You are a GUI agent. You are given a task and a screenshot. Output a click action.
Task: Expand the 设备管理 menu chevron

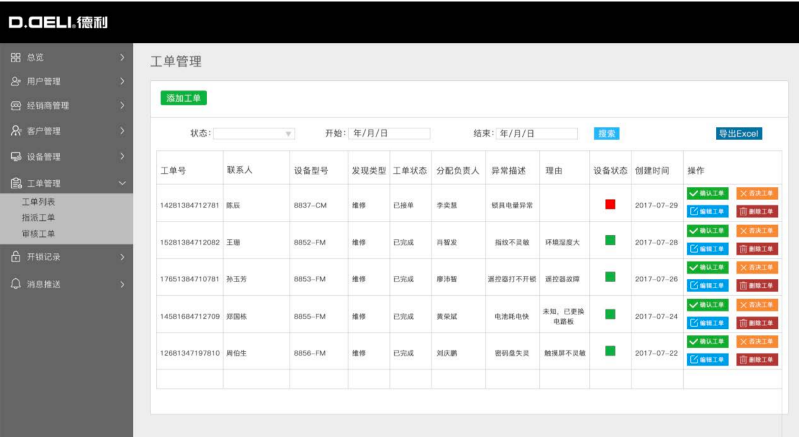pyautogui.click(x=122, y=156)
